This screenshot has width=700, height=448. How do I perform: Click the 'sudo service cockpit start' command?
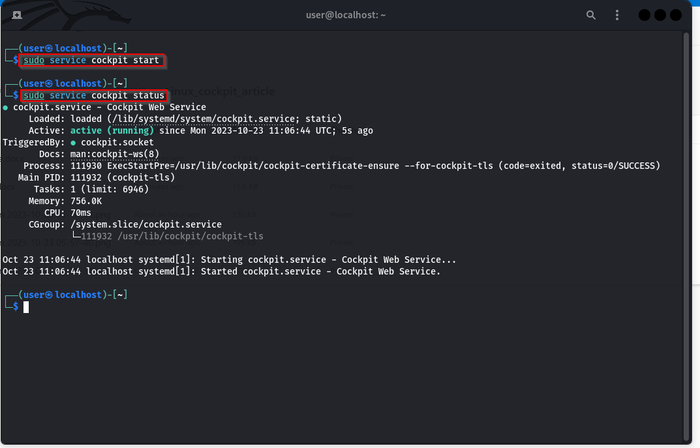pyautogui.click(x=92, y=61)
